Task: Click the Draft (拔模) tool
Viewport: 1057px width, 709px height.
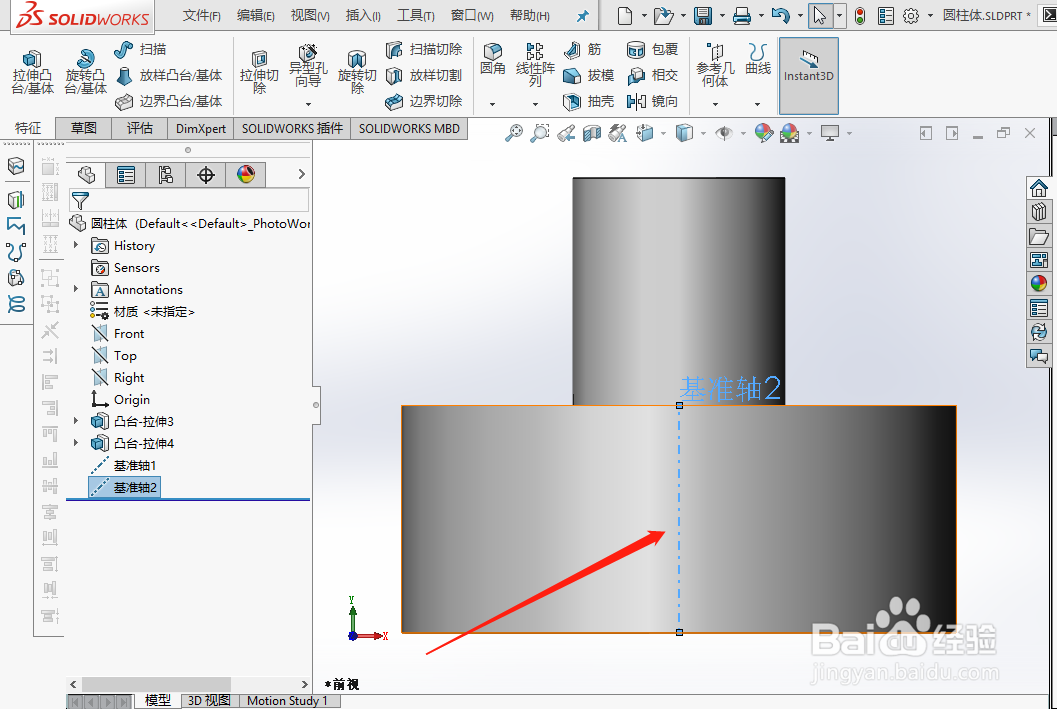Action: pyautogui.click(x=588, y=75)
